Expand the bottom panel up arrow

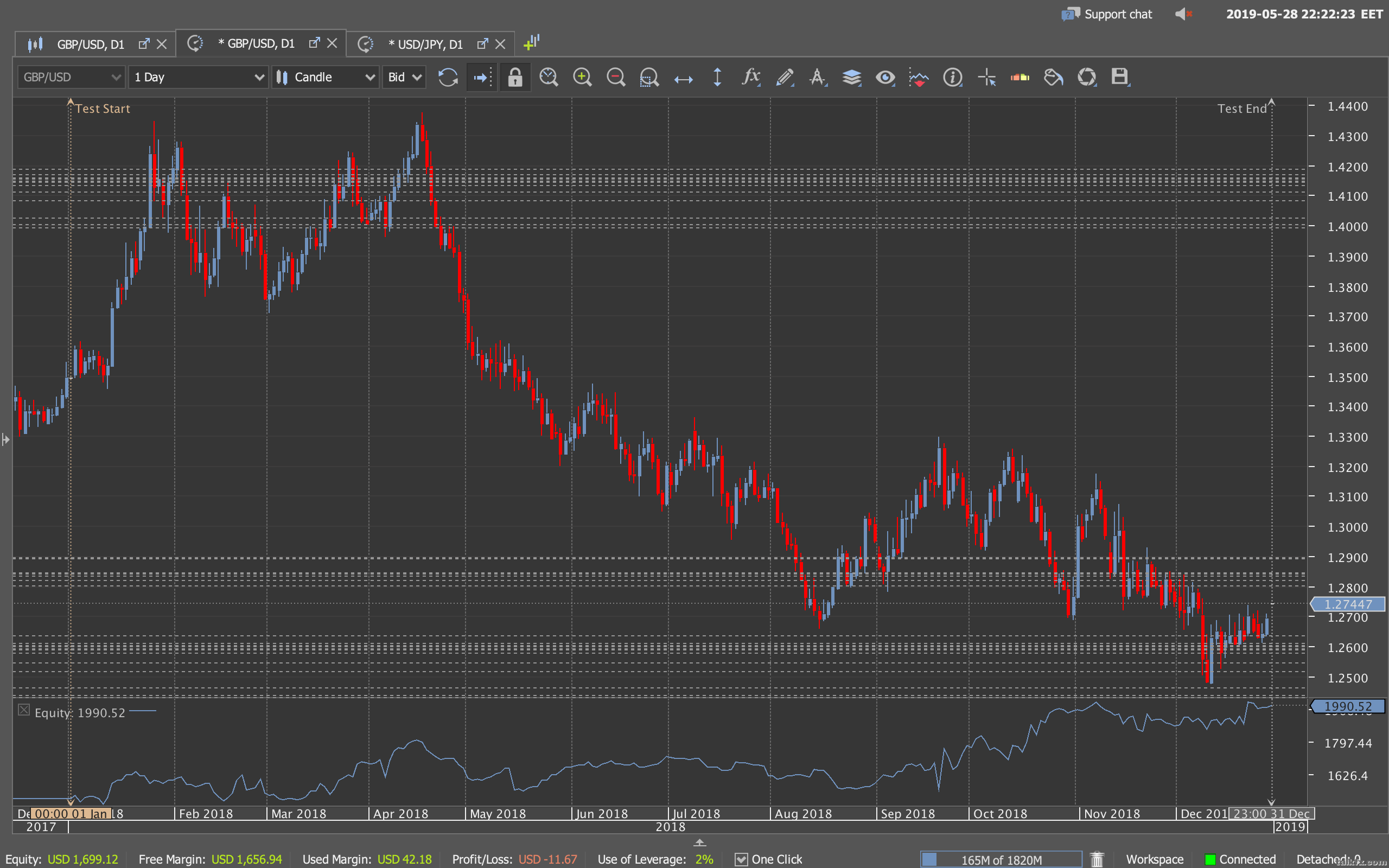click(x=699, y=842)
